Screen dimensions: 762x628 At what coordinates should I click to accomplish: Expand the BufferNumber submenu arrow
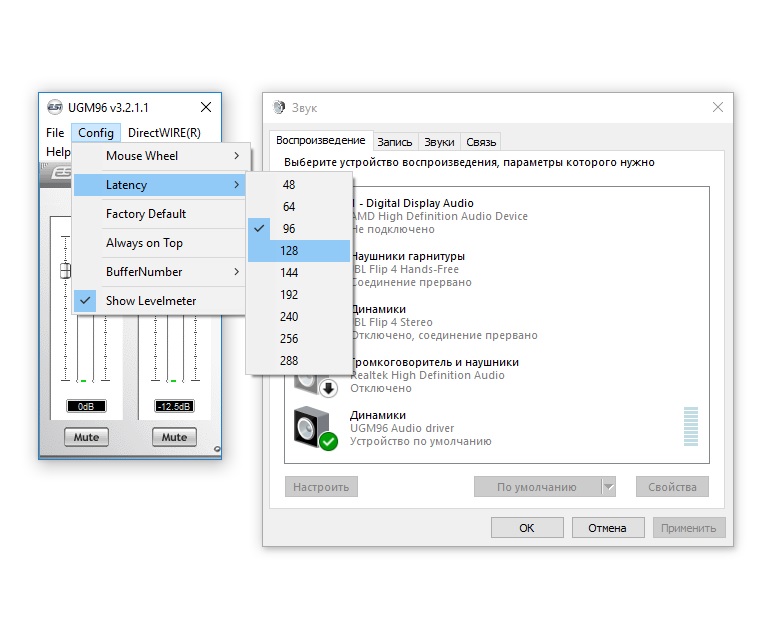[237, 271]
